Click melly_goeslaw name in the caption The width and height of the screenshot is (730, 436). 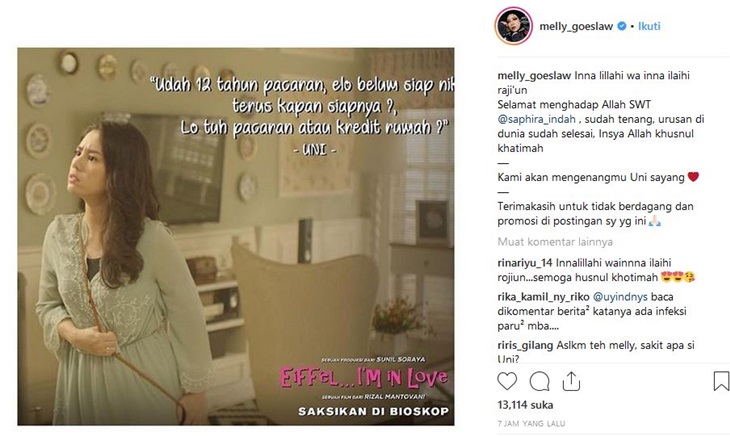tap(534, 76)
